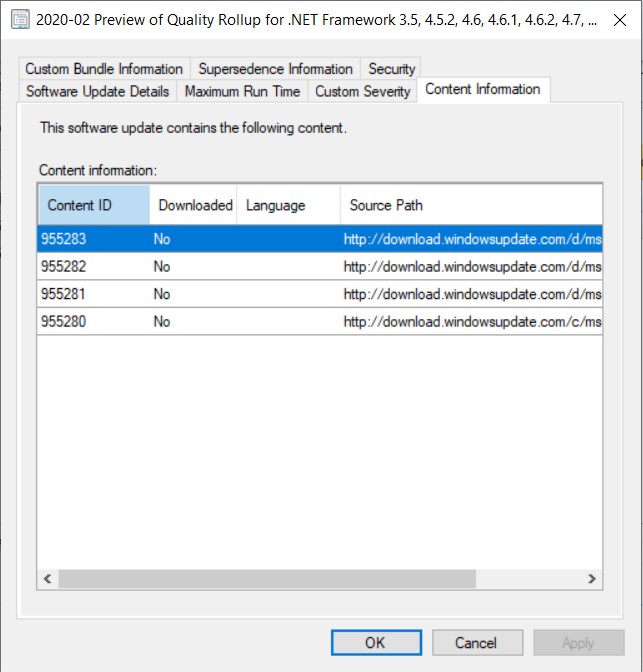The width and height of the screenshot is (643, 672).
Task: Switch to Supersedence Information tab
Action: pos(275,69)
